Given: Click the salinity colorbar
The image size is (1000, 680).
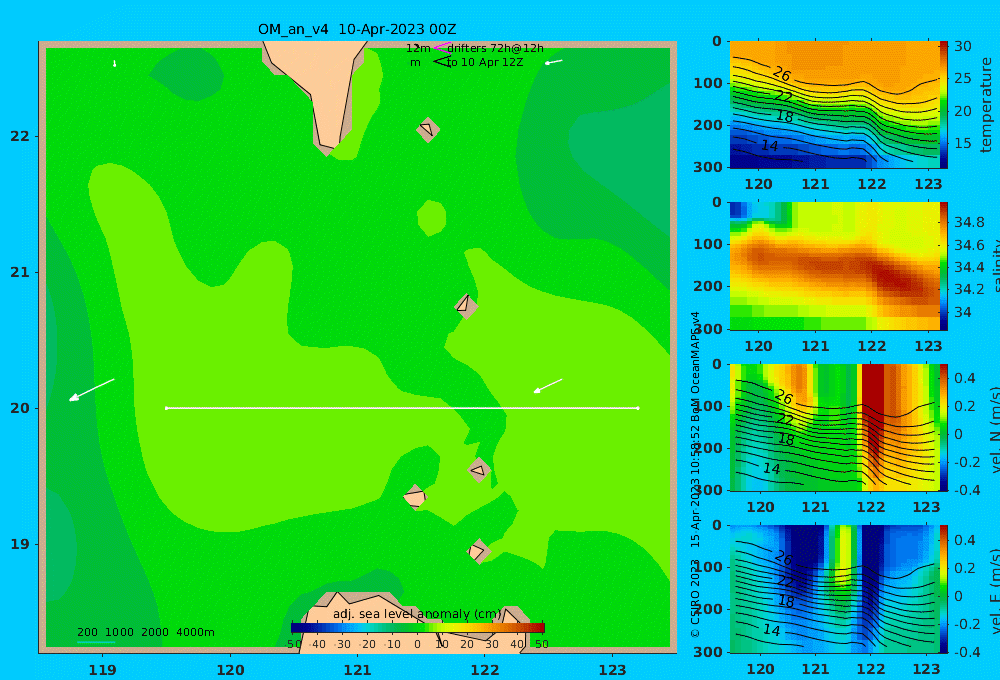Looking at the screenshot, I should [x=943, y=266].
